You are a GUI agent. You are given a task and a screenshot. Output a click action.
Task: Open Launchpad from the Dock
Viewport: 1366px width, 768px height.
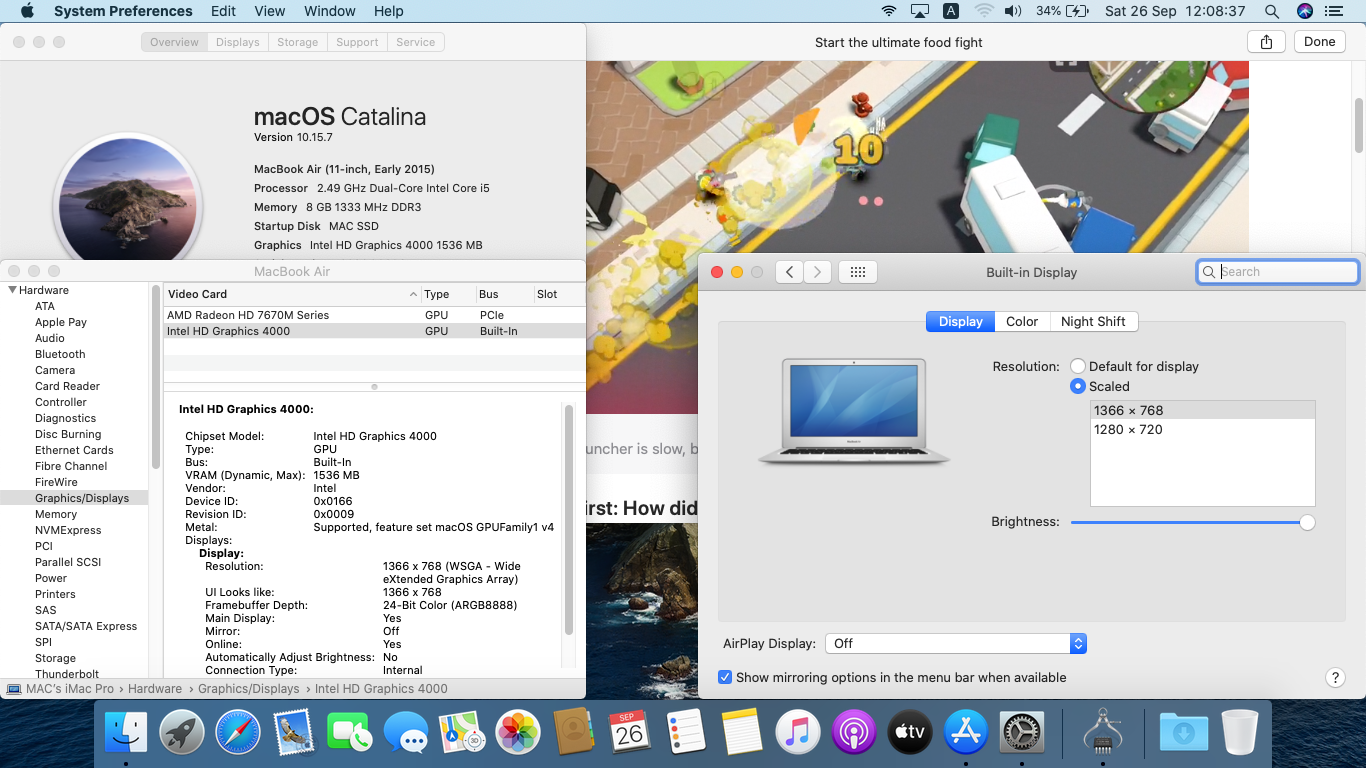[182, 733]
